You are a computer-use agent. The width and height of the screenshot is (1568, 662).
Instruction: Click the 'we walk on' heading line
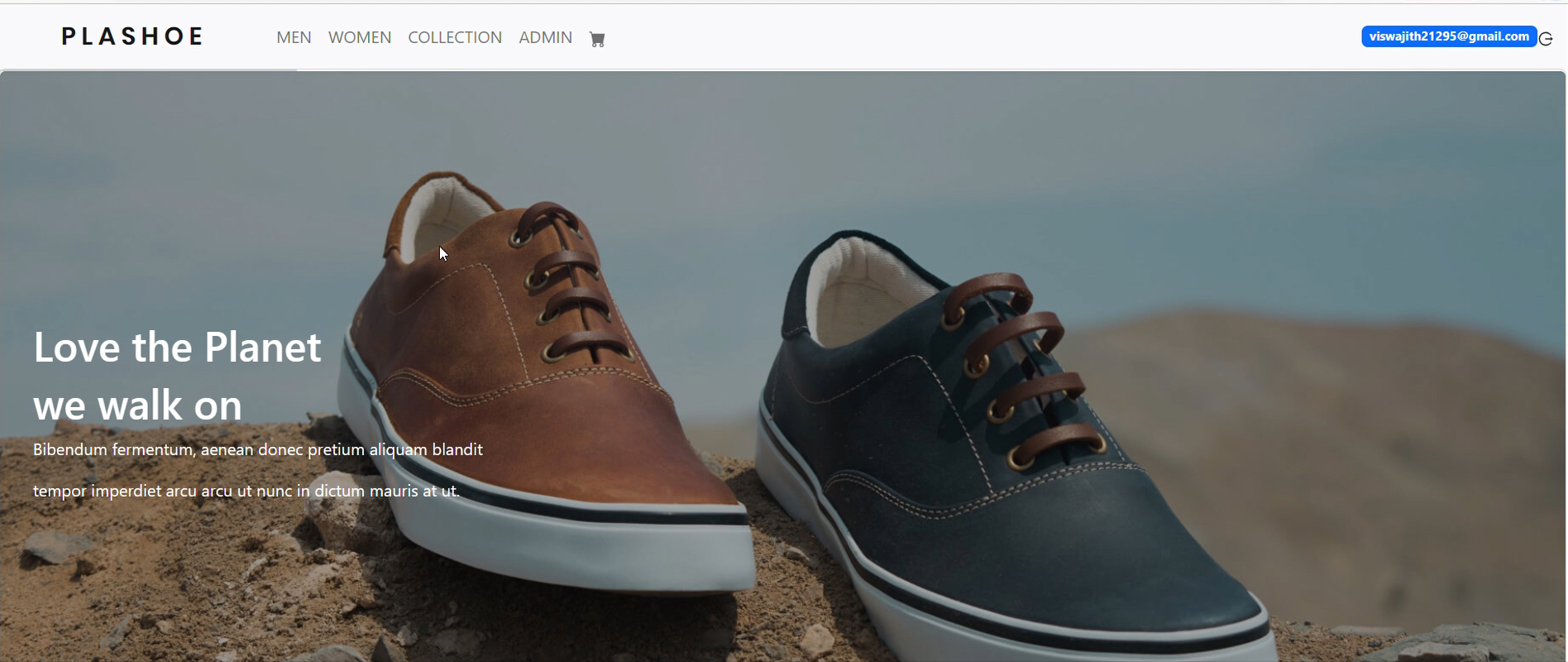pos(137,405)
